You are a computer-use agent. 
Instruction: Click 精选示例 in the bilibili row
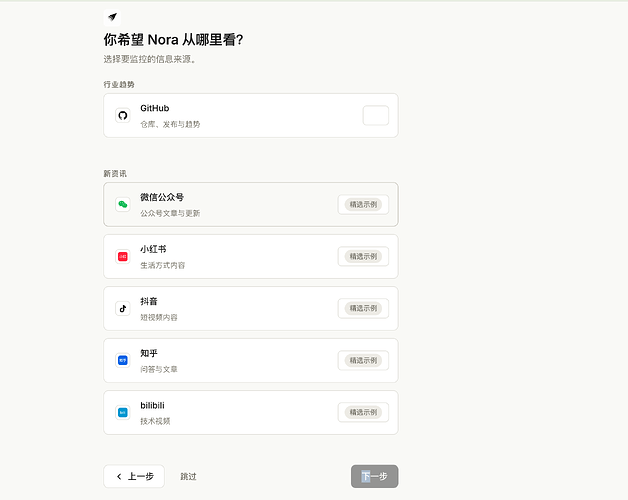pos(363,412)
